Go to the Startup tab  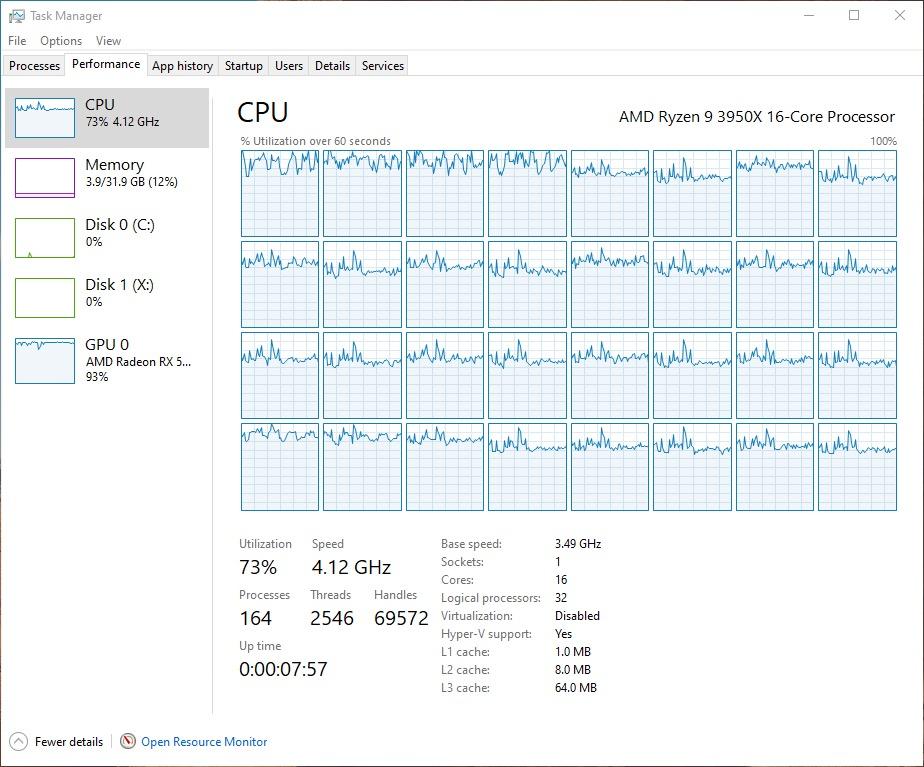pos(243,66)
